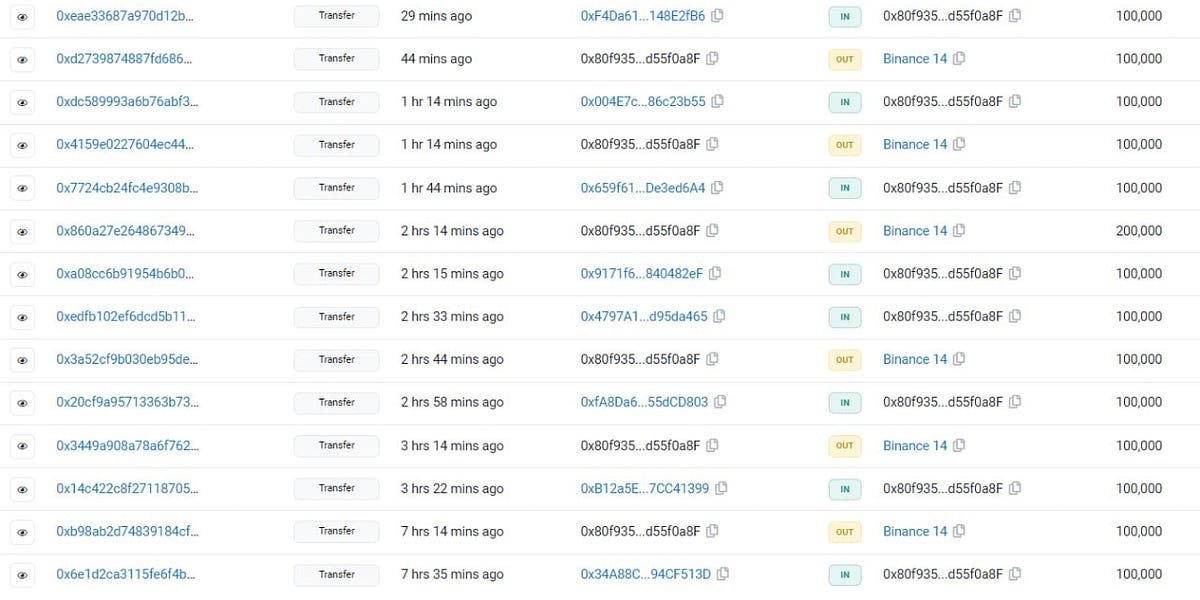Open the transaction preview eye for 0xeae33687a970d12b
Screen dimensions: 1200x600
22,15
